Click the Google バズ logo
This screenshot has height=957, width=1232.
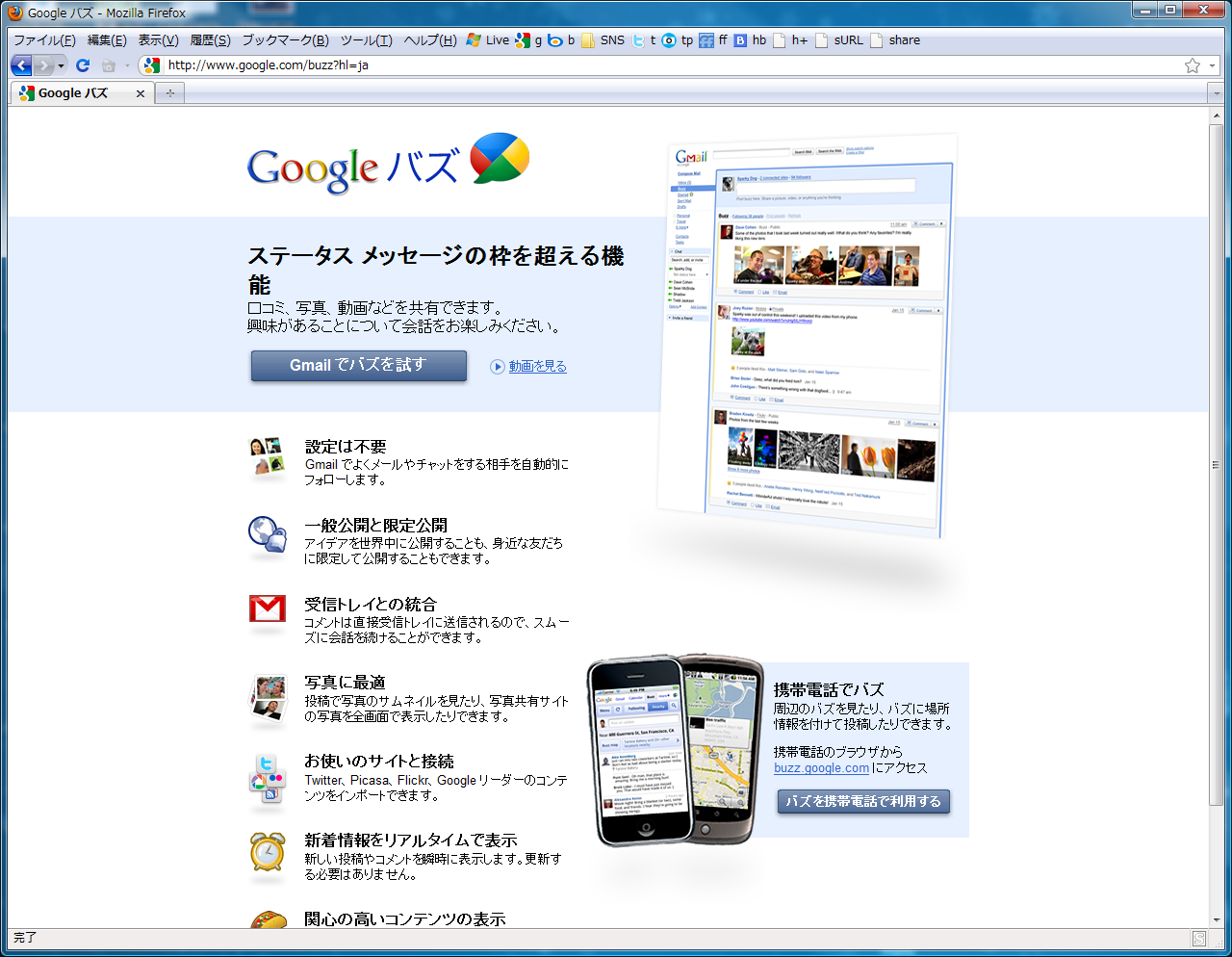coord(389,164)
